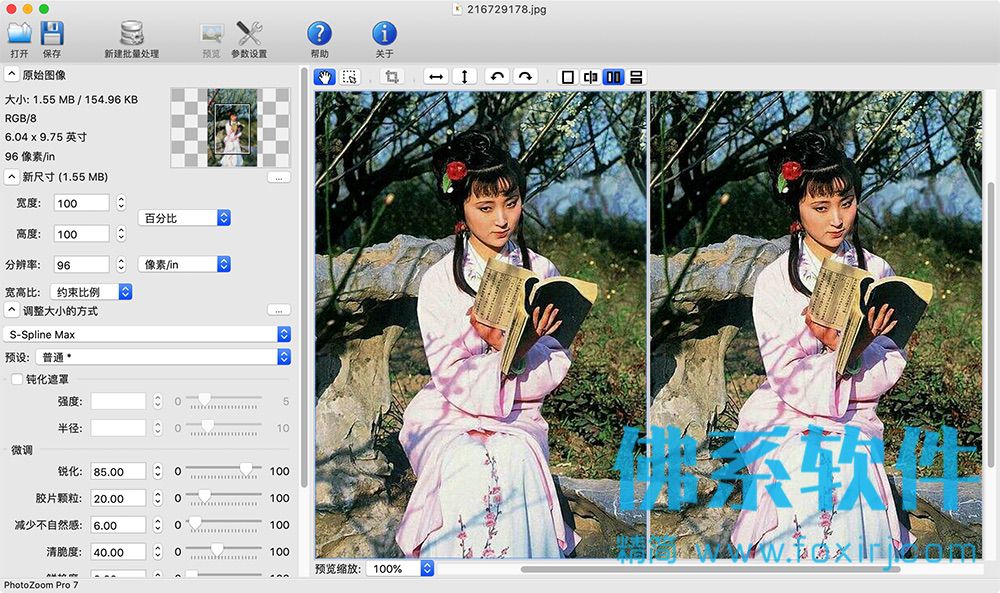Select the marquee selection tool

pos(349,77)
